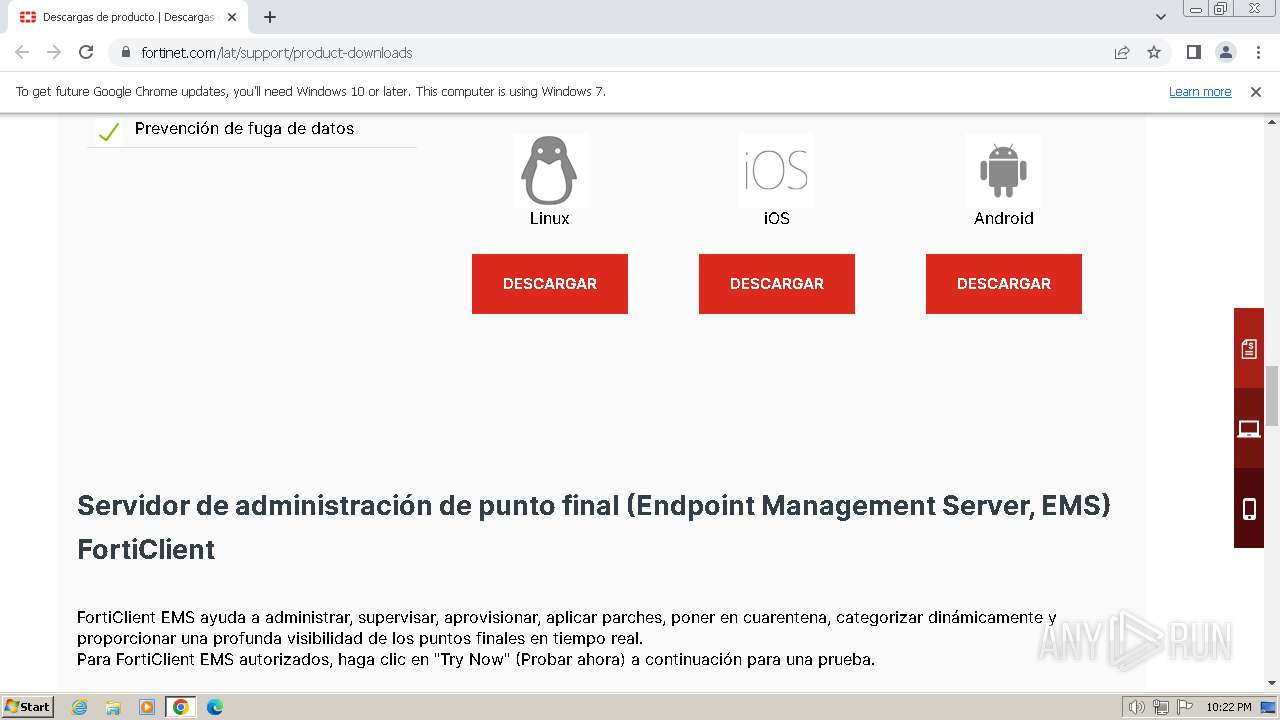Launch Microsoft Edge from taskbar

215,707
